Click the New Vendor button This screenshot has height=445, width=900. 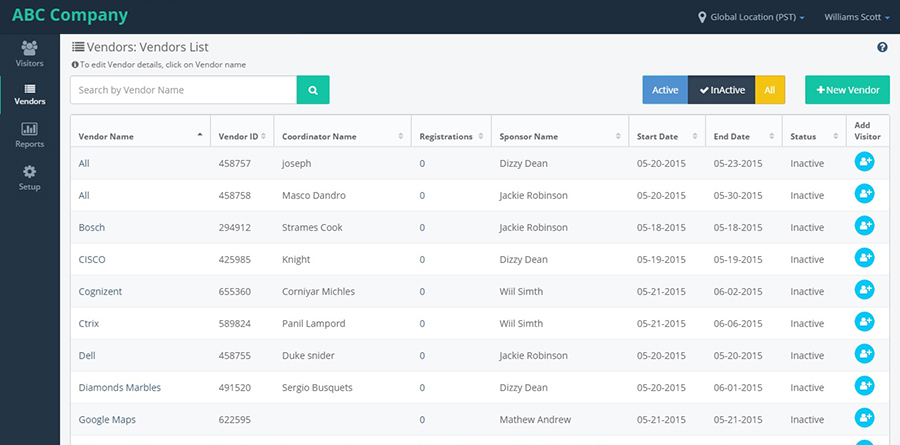tap(847, 90)
